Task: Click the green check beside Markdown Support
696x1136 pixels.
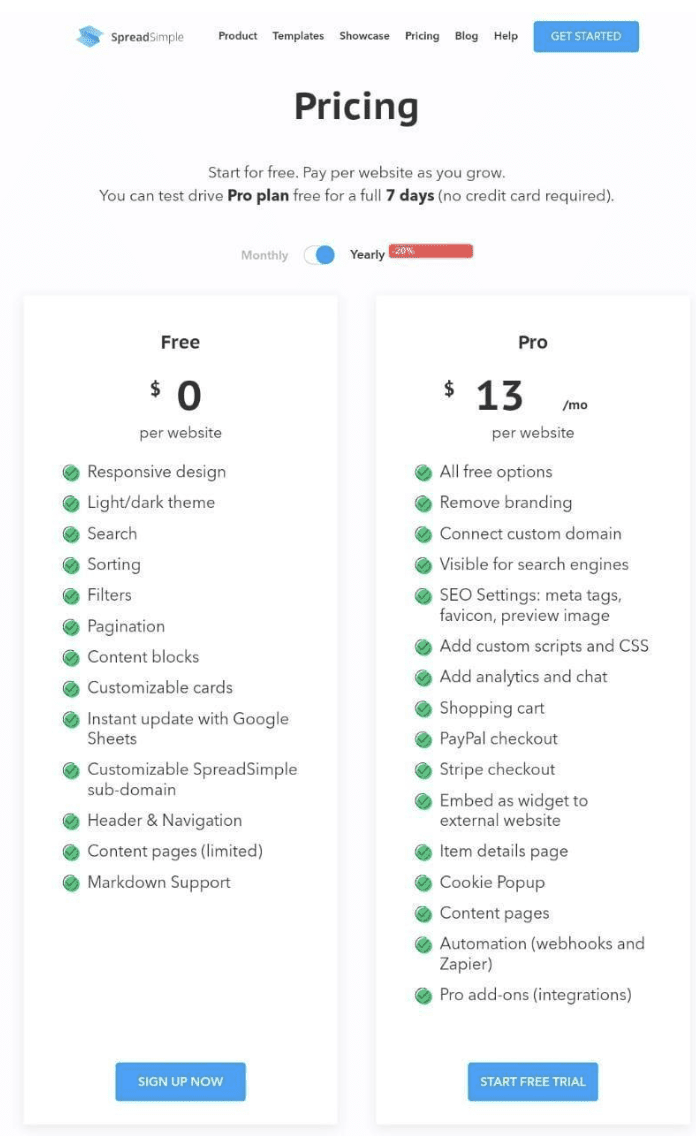Action: coord(71,883)
